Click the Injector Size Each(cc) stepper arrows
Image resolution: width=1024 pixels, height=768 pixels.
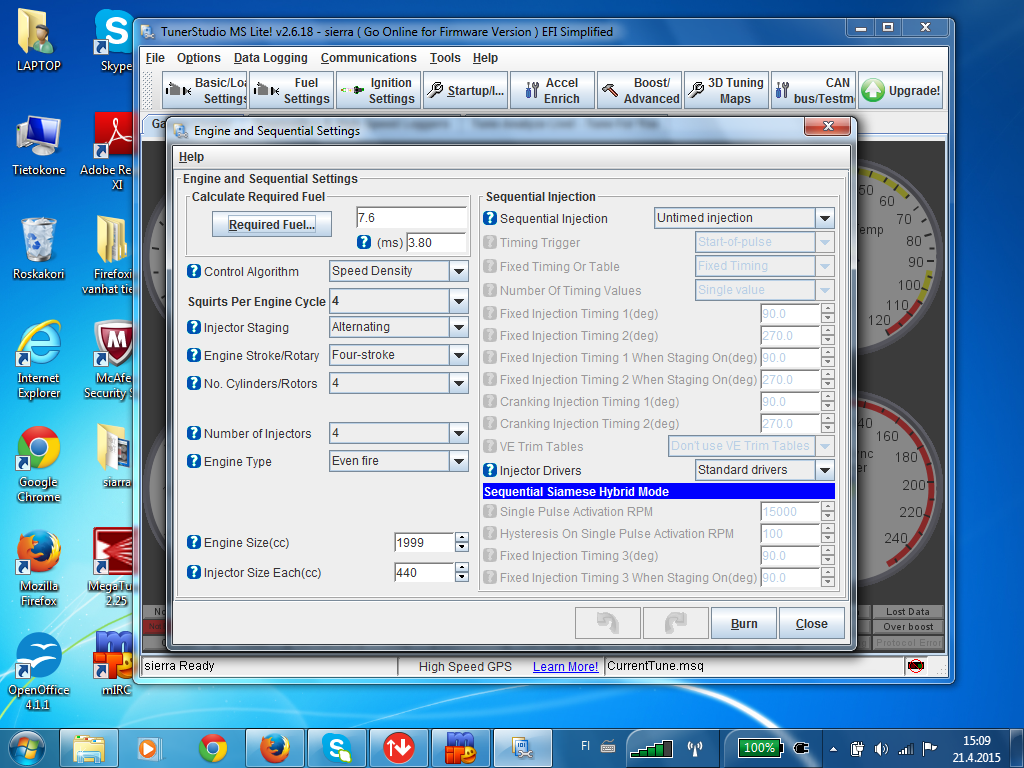[x=462, y=572]
